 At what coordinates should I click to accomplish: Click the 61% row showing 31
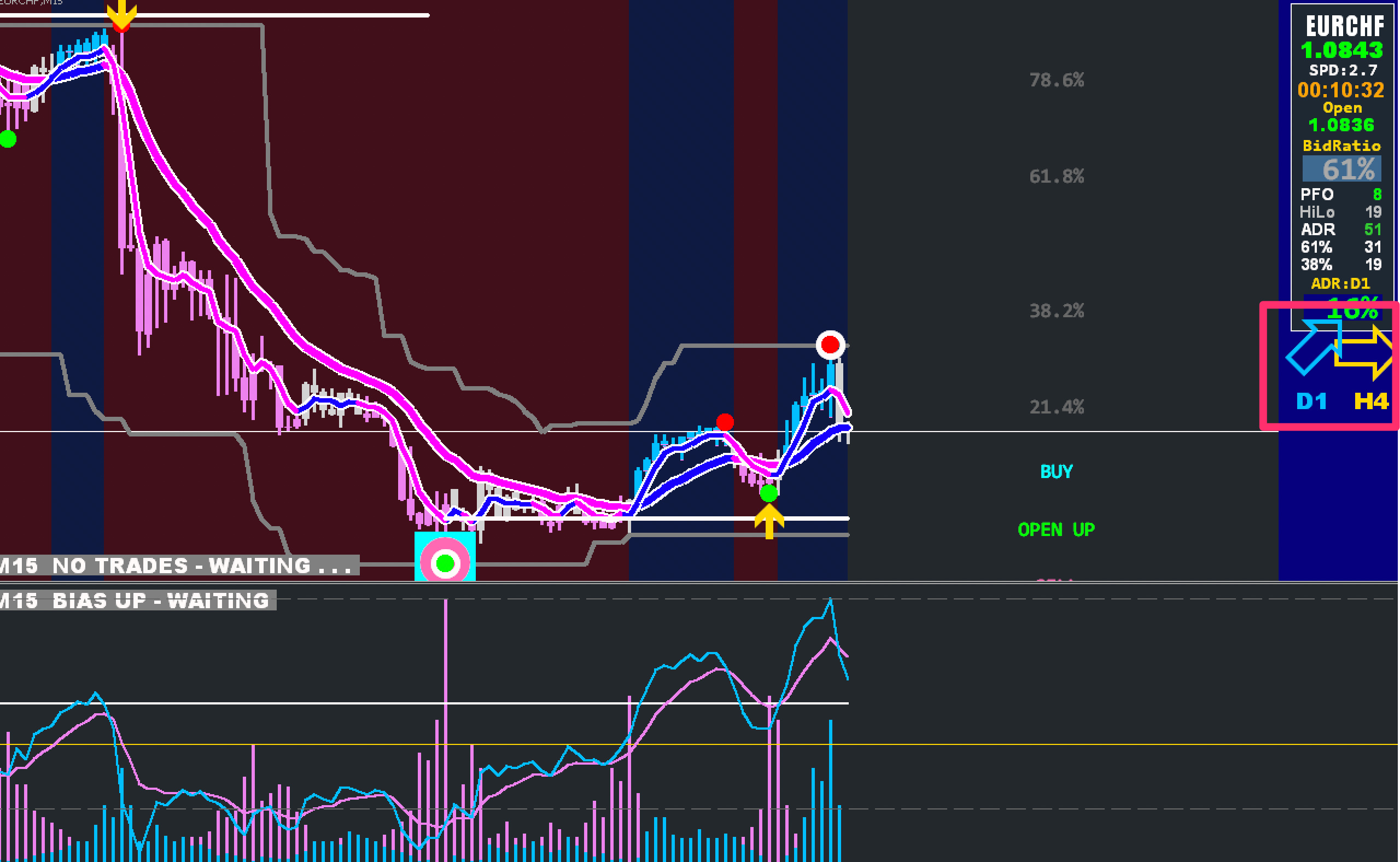(x=1341, y=247)
